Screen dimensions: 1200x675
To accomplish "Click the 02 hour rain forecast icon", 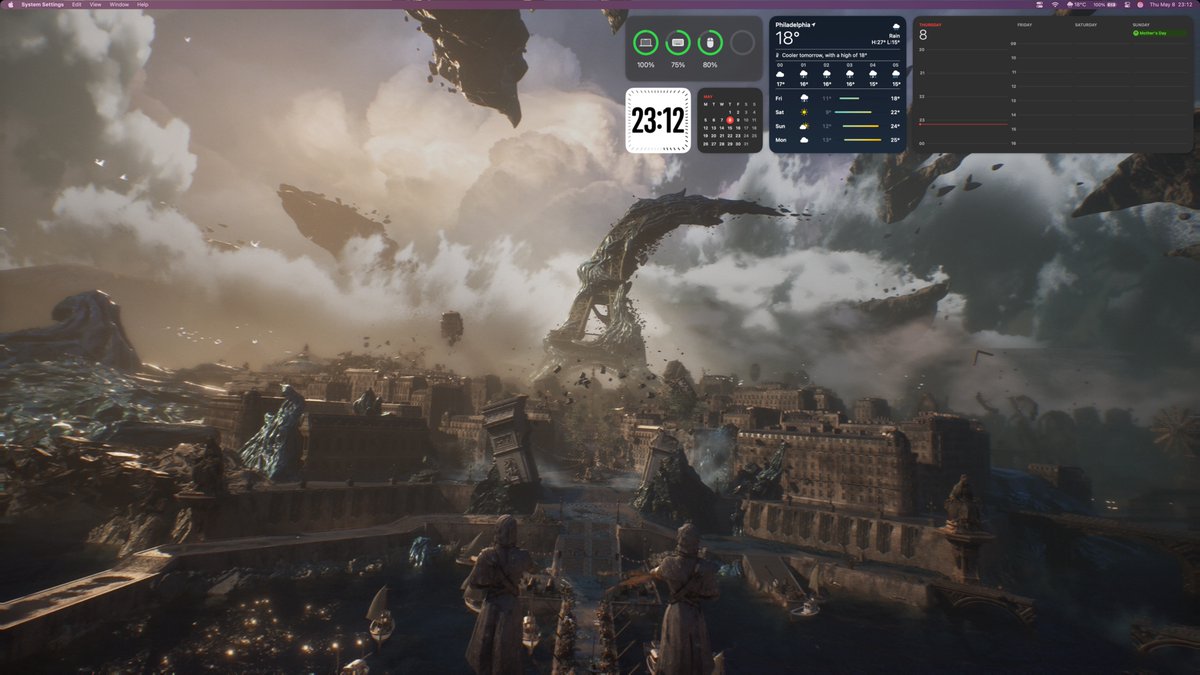I will point(827,74).
